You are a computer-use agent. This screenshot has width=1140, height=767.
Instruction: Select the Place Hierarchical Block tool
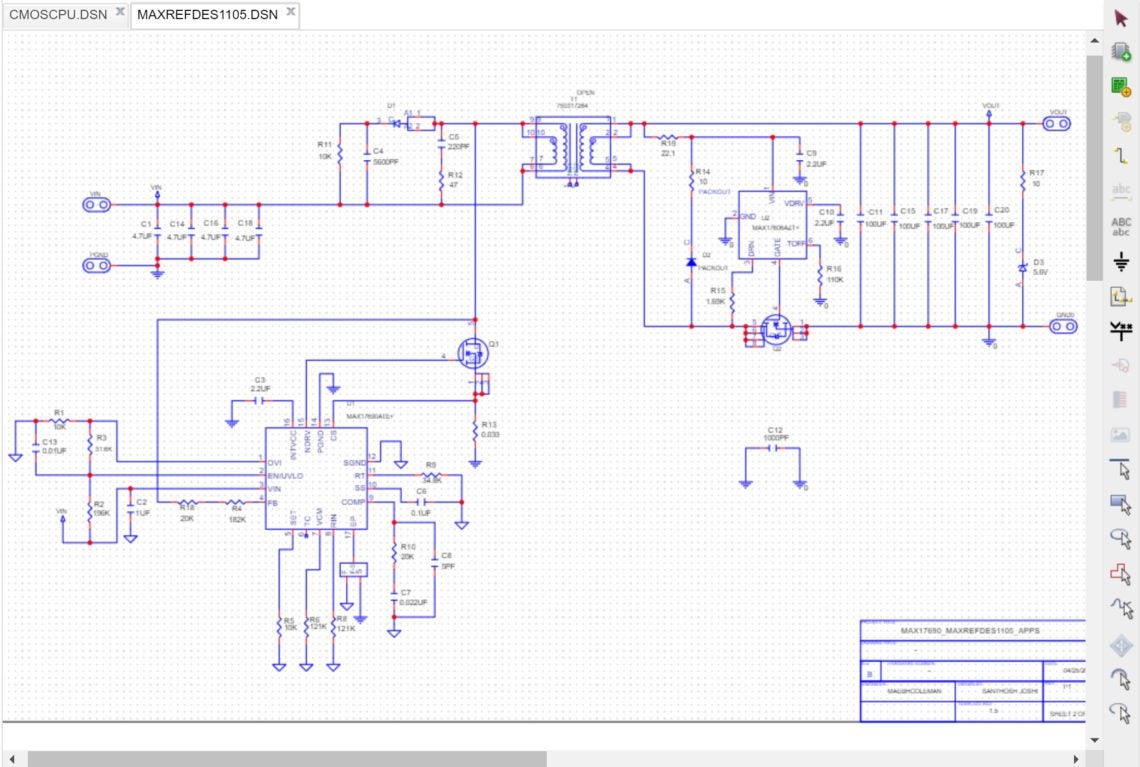point(1120,296)
